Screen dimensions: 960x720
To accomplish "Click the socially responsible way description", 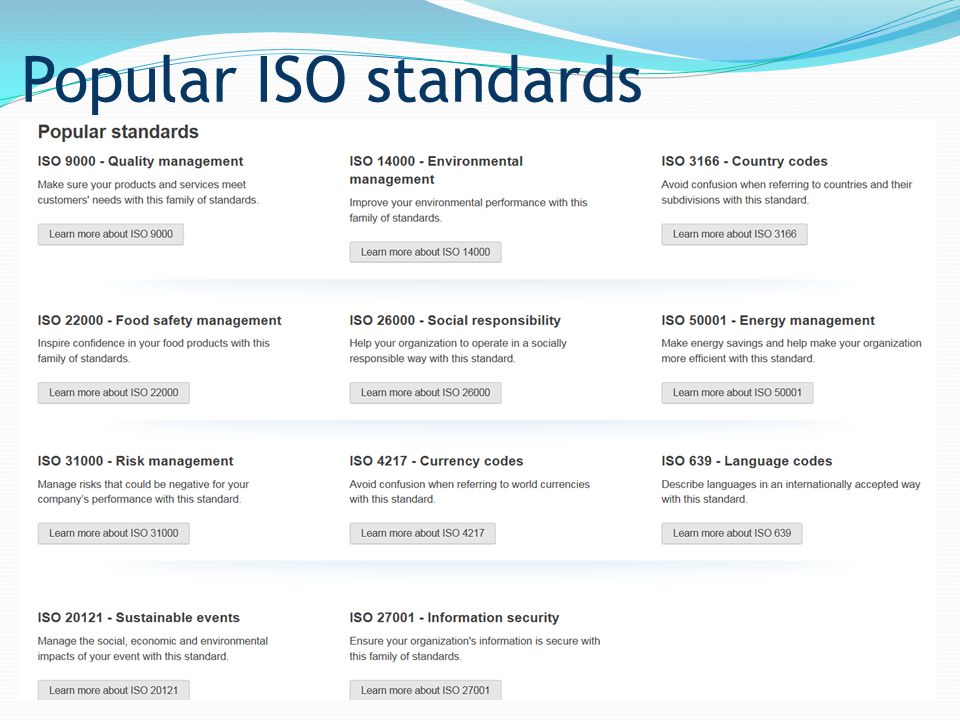I will click(458, 351).
